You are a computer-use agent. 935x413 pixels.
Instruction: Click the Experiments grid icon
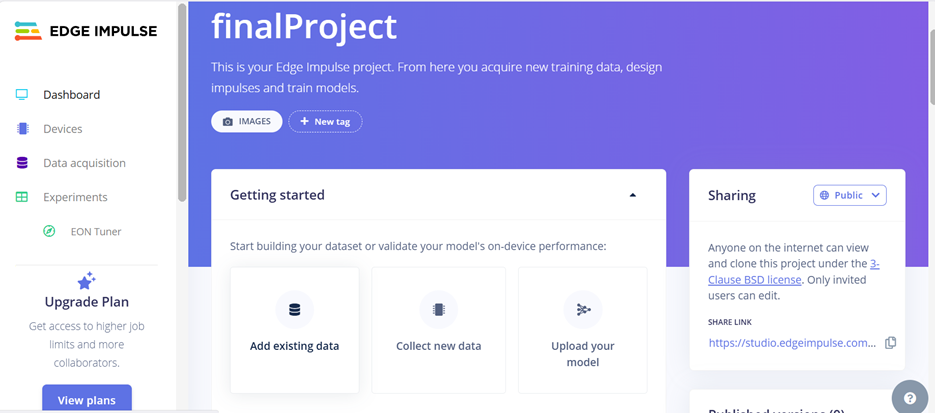pos(22,197)
